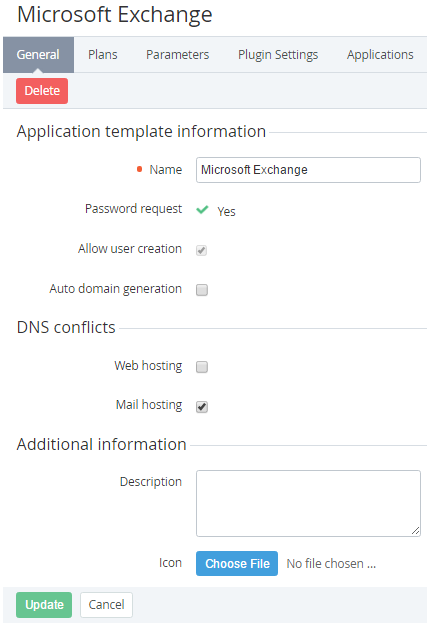Enable Auto domain generation checkbox
This screenshot has height=627, width=433.
click(202, 290)
